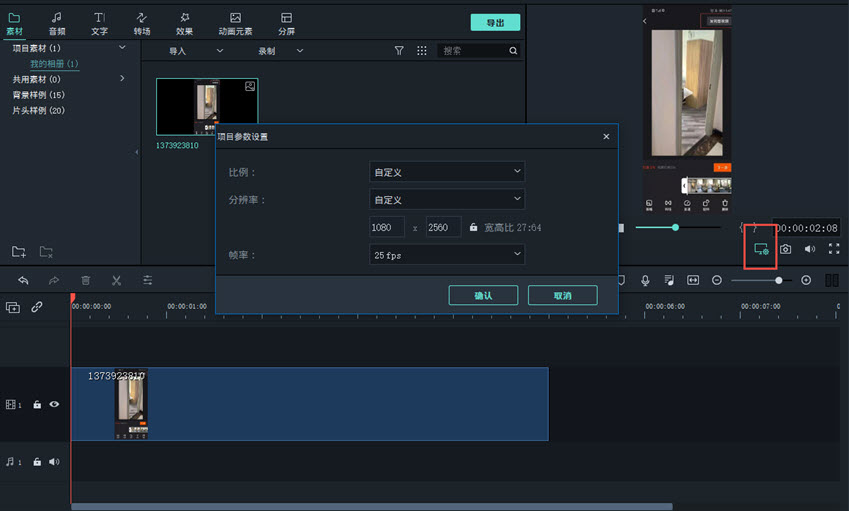Expand the 帧率 25 fps dropdown
The height and width of the screenshot is (511, 849).
point(446,255)
